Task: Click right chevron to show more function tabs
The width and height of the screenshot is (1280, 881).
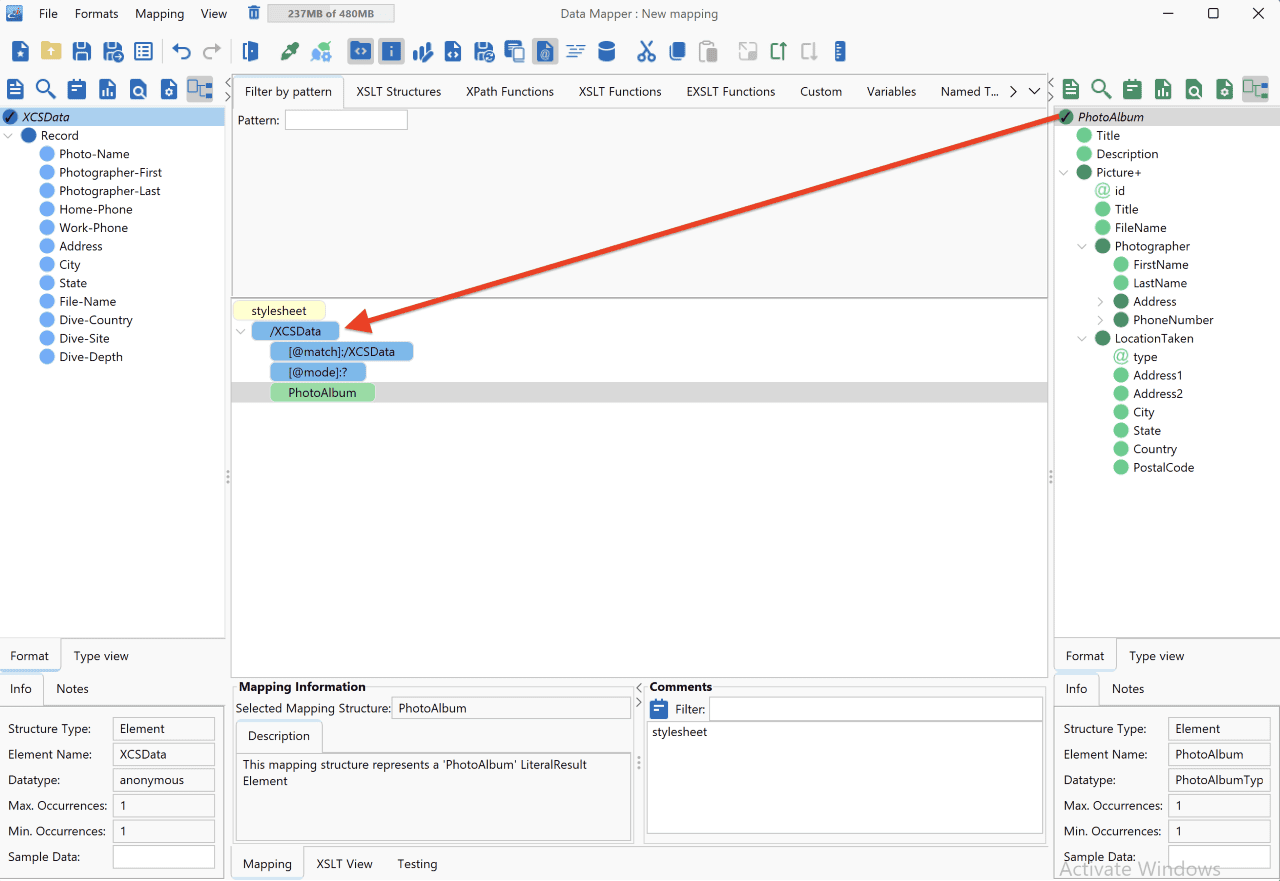Action: [1013, 91]
